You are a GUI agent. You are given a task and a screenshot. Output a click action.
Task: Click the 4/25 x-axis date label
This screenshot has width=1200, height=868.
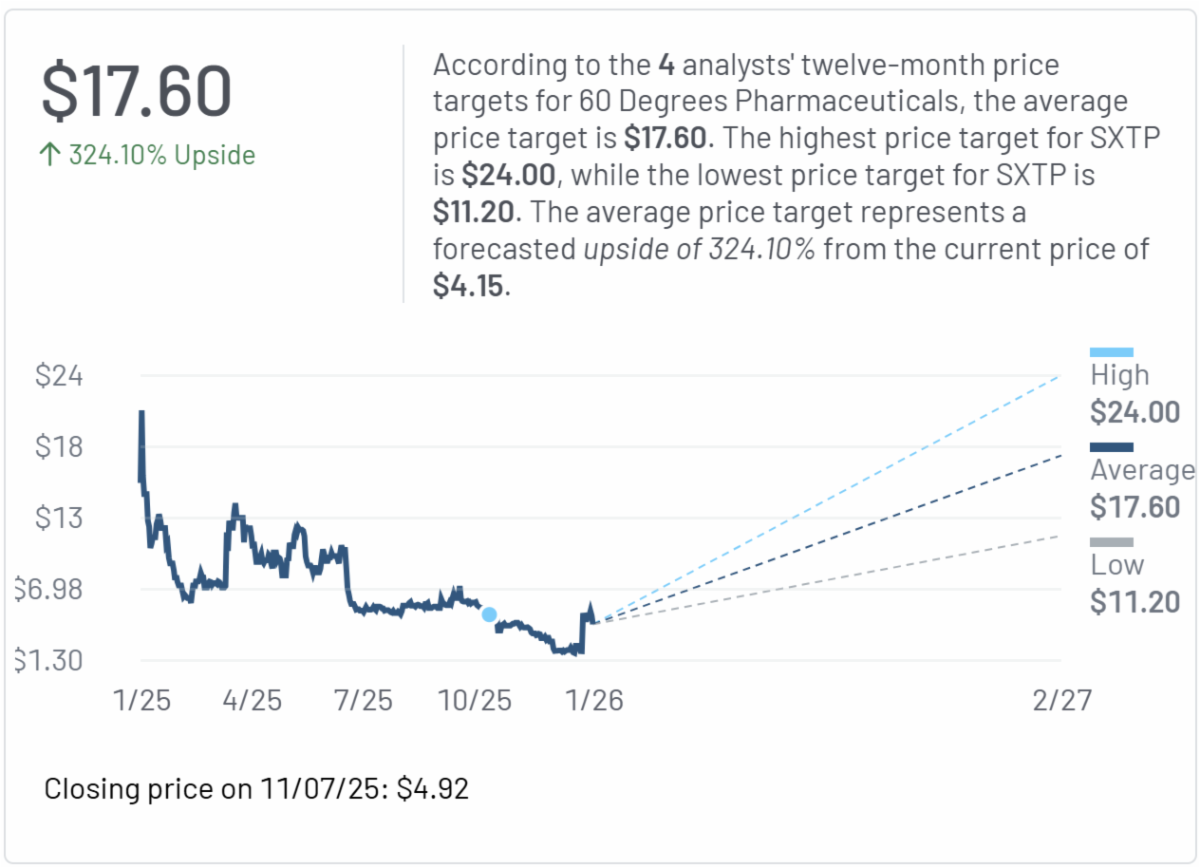tap(252, 700)
